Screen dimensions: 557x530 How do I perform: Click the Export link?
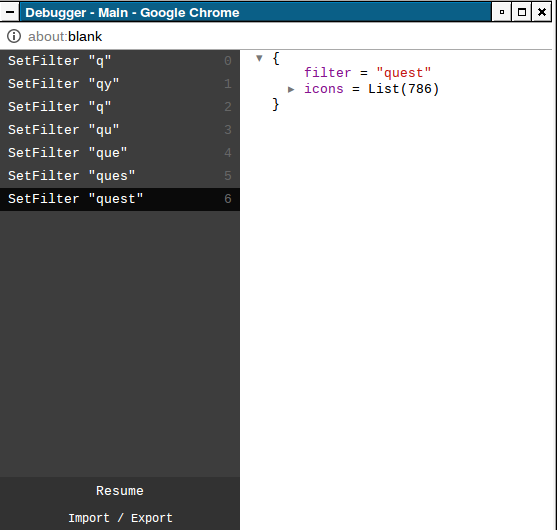click(152, 518)
